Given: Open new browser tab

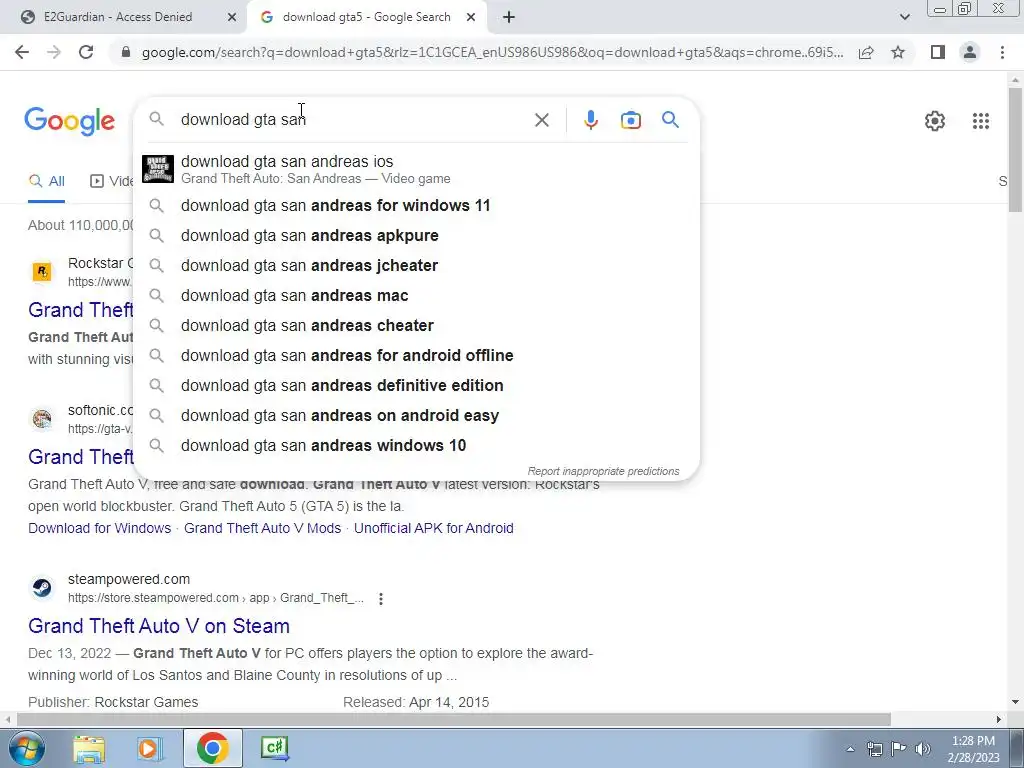Looking at the screenshot, I should click(509, 17).
